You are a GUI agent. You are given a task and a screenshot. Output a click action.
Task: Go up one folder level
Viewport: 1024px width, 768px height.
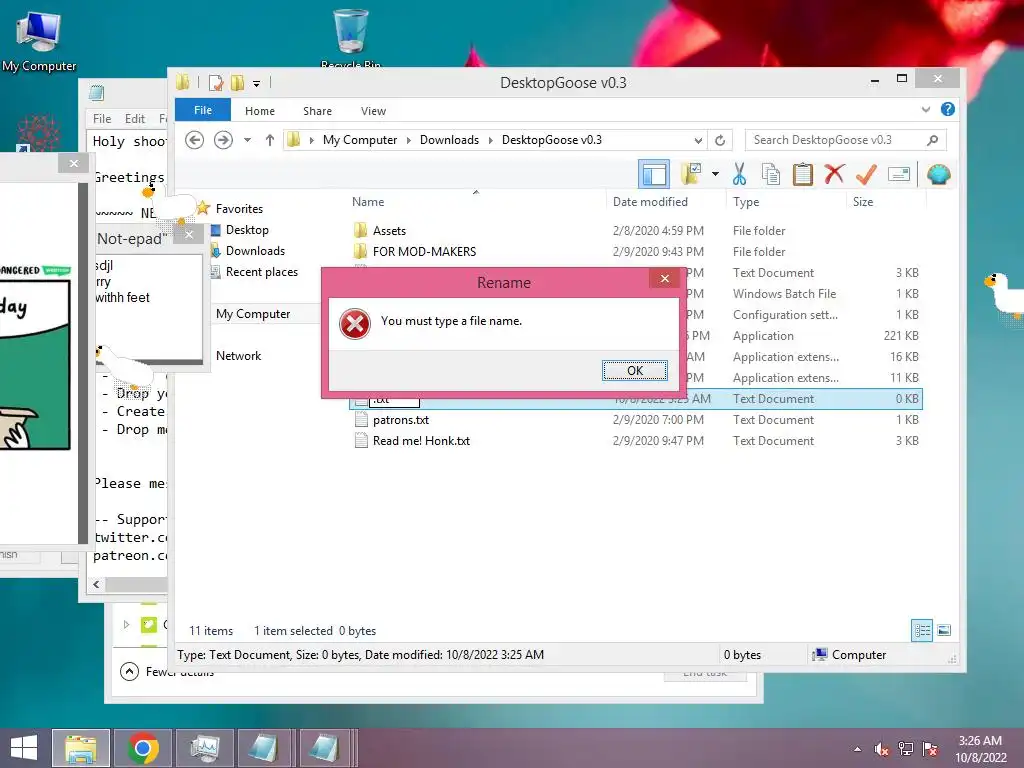click(x=270, y=140)
